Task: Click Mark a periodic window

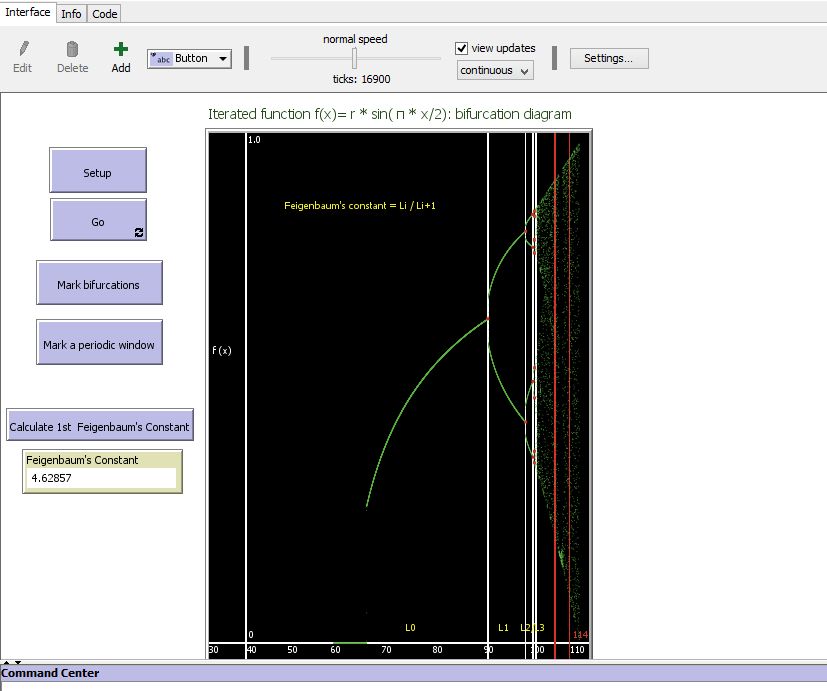Action: click(x=99, y=341)
